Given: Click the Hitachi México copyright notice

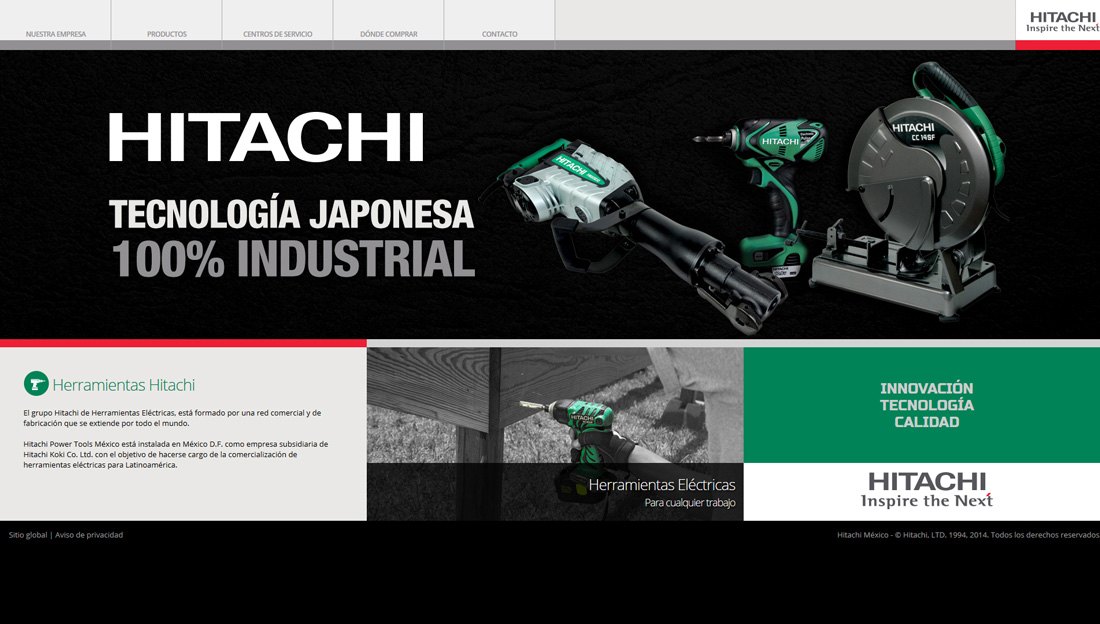Looking at the screenshot, I should pos(968,535).
